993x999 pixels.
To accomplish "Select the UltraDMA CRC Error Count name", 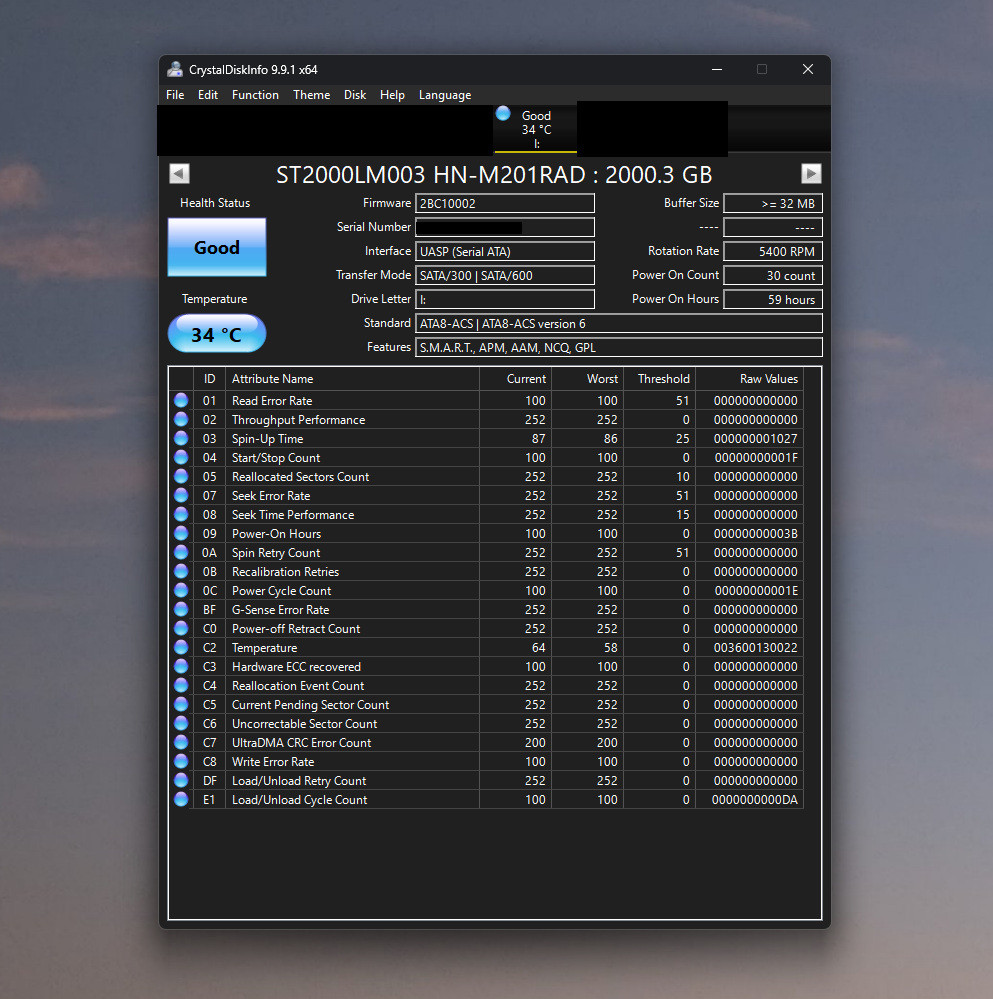I will [301, 743].
